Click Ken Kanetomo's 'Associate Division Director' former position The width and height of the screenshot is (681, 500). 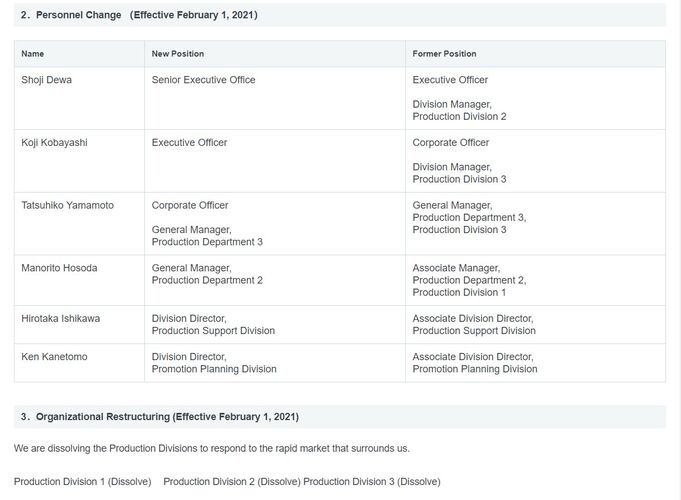click(472, 356)
